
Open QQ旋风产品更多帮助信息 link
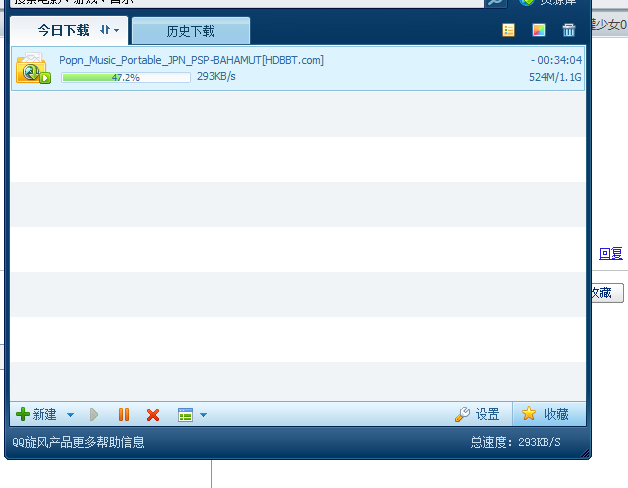[x=78, y=442]
